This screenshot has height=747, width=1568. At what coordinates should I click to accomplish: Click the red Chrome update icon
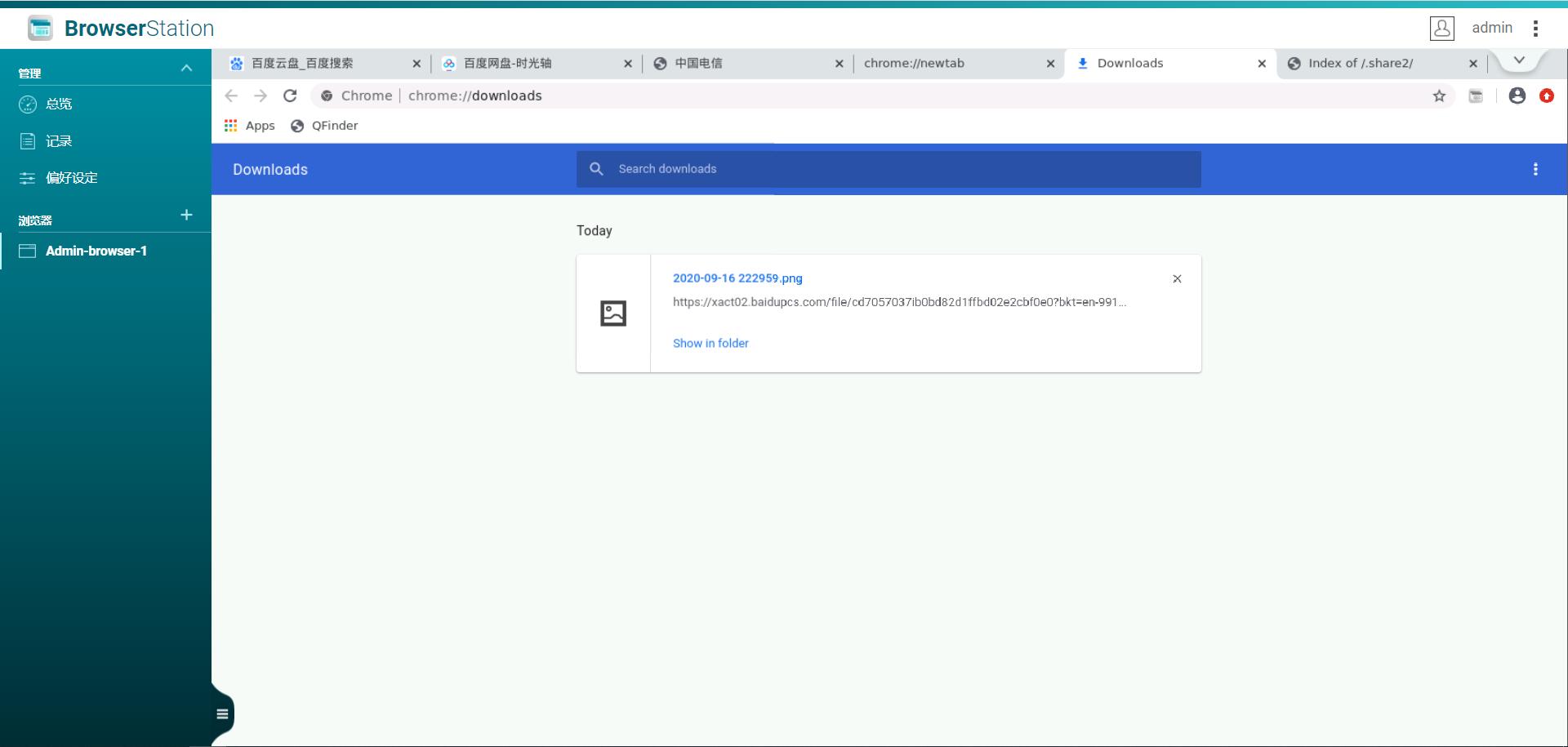pos(1547,96)
